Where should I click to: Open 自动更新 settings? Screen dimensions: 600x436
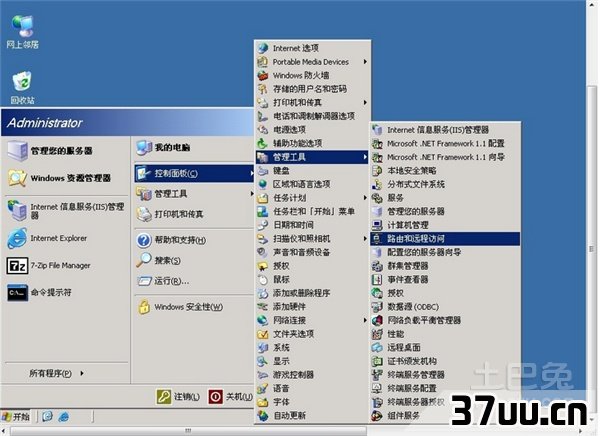point(312,415)
